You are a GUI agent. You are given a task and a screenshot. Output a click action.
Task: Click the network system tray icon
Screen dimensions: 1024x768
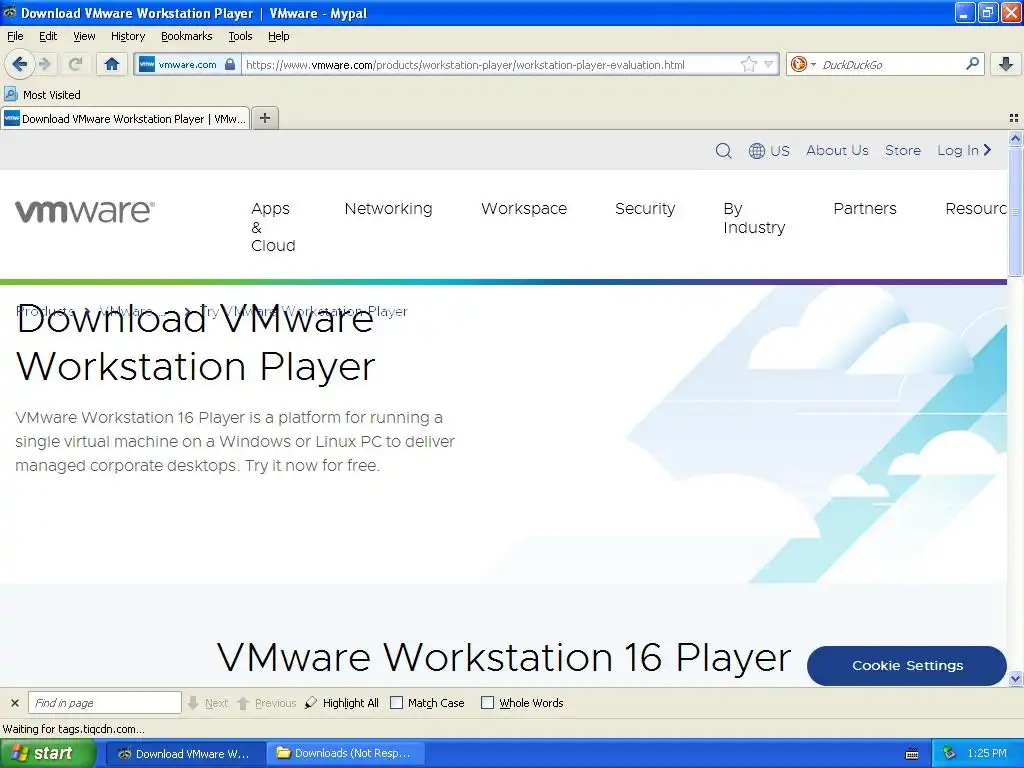pyautogui.click(x=950, y=754)
